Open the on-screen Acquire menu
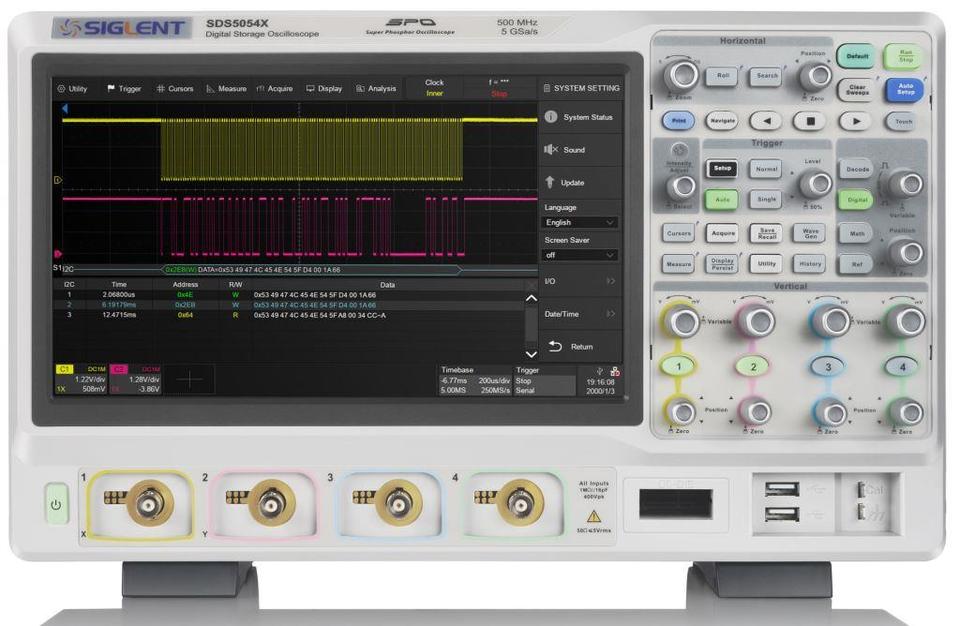Screen dimensions: 960x626 274,89
